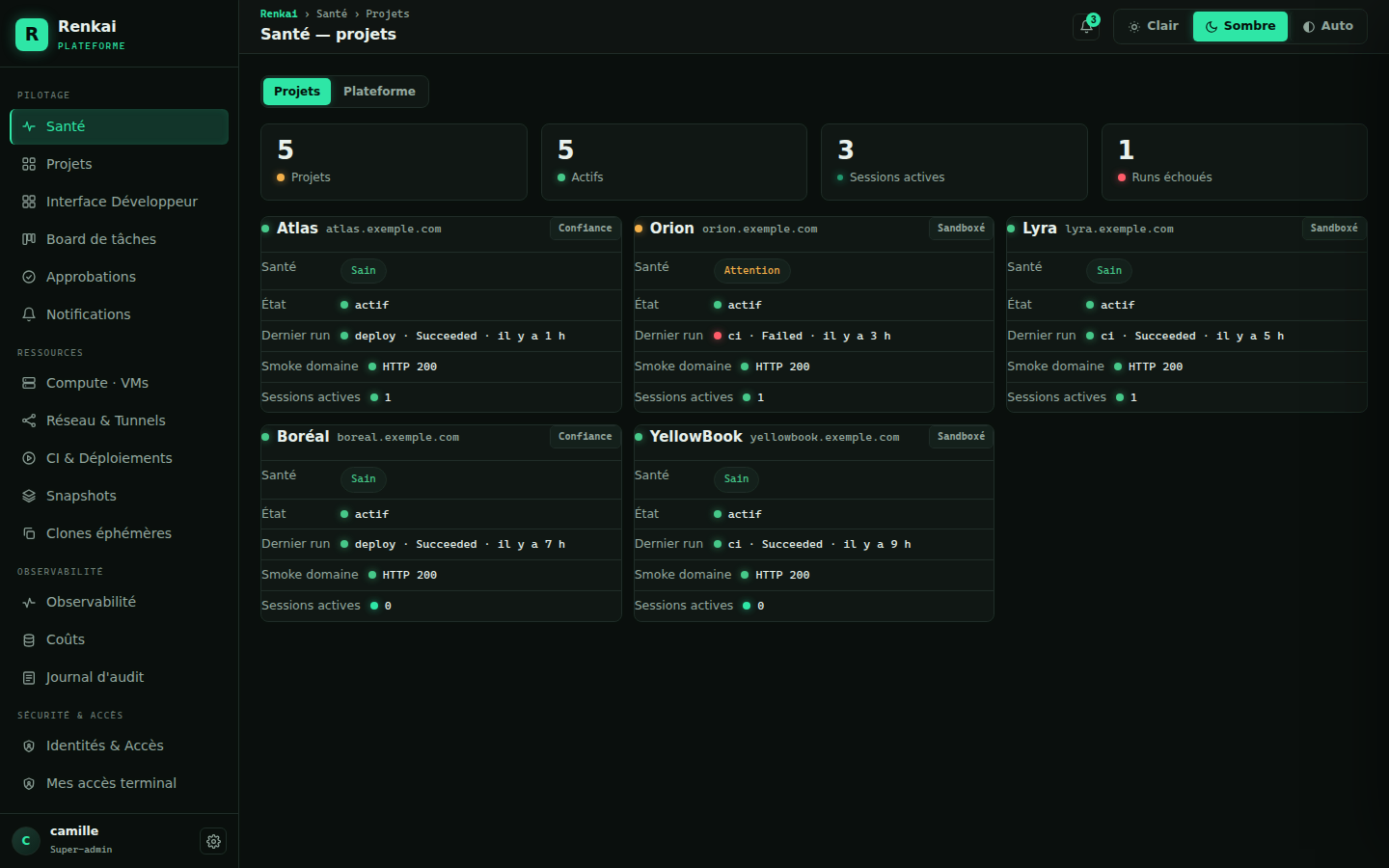Click the Interface Développeur sidebar icon

[x=29, y=202]
